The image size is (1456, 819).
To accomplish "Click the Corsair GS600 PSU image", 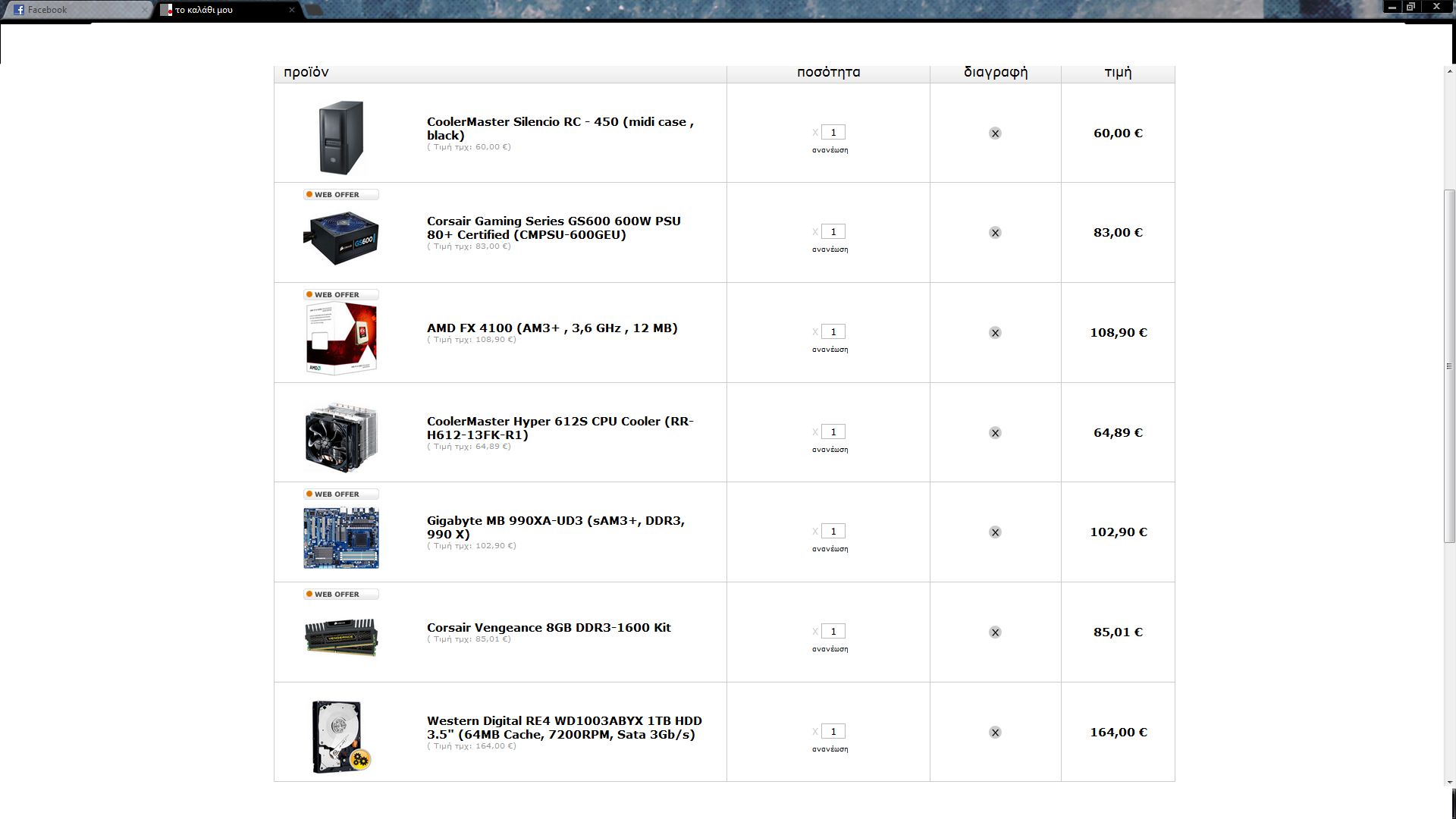I will tap(341, 238).
